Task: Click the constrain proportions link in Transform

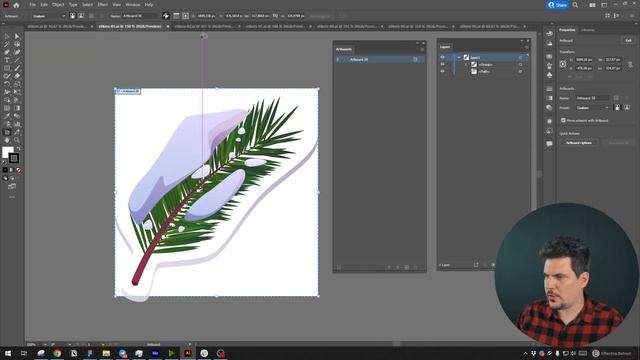Action: pos(630,64)
